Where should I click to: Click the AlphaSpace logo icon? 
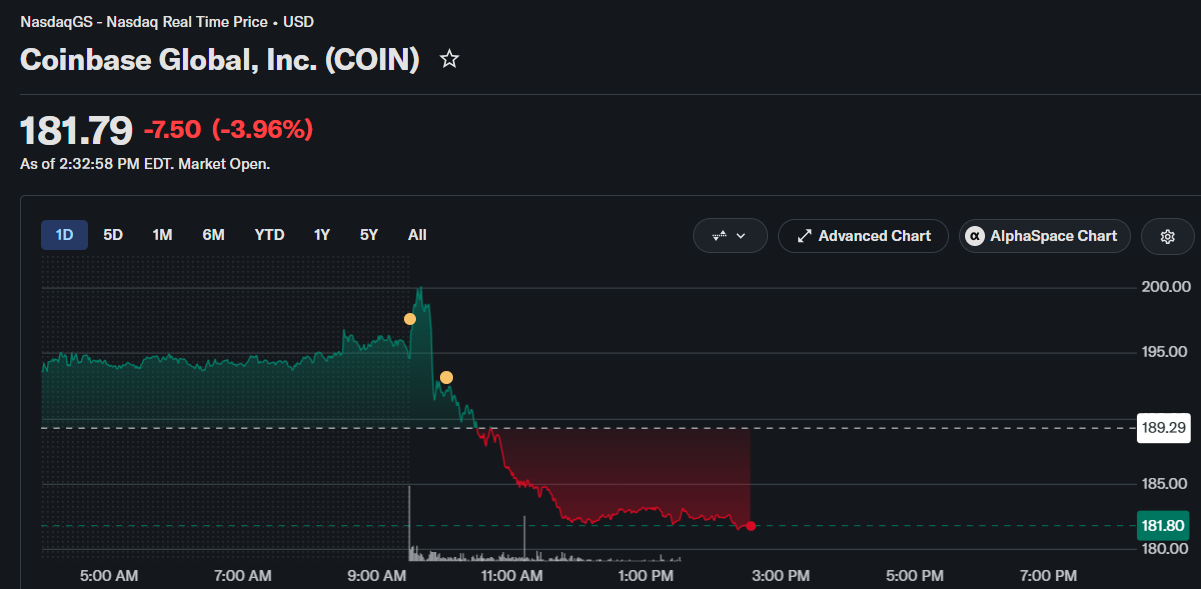pyautogui.click(x=975, y=236)
